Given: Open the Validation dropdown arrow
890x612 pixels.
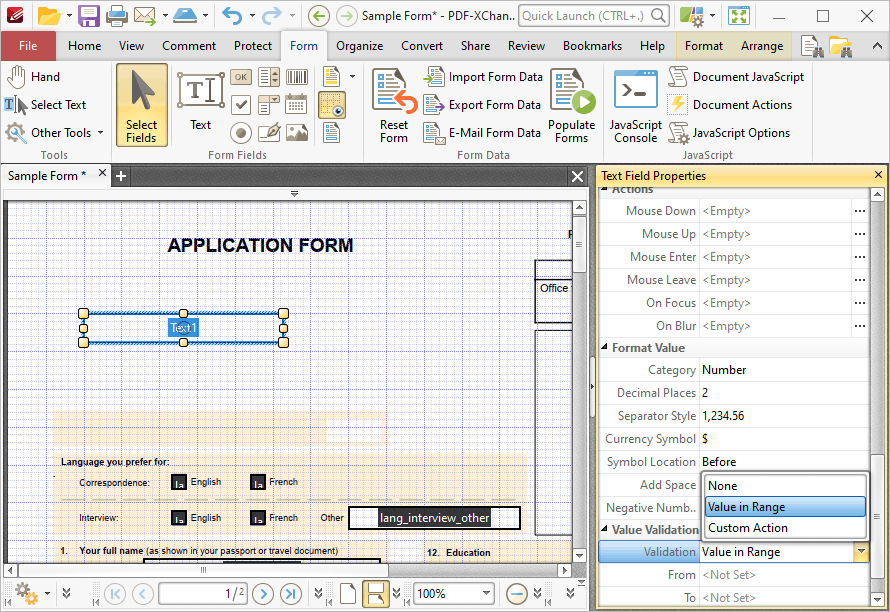Looking at the screenshot, I should click(860, 551).
